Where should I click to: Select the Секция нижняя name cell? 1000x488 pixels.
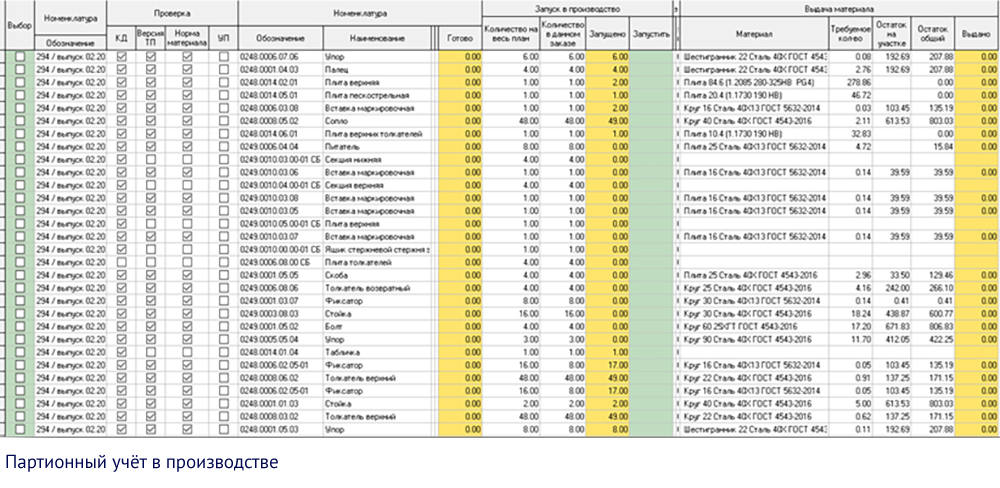pyautogui.click(x=378, y=159)
